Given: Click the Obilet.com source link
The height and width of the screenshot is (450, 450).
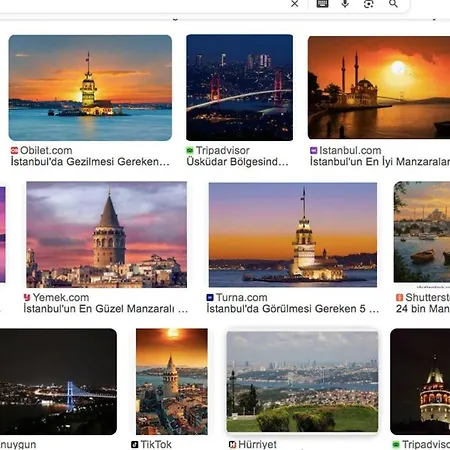Looking at the screenshot, I should [x=46, y=151].
